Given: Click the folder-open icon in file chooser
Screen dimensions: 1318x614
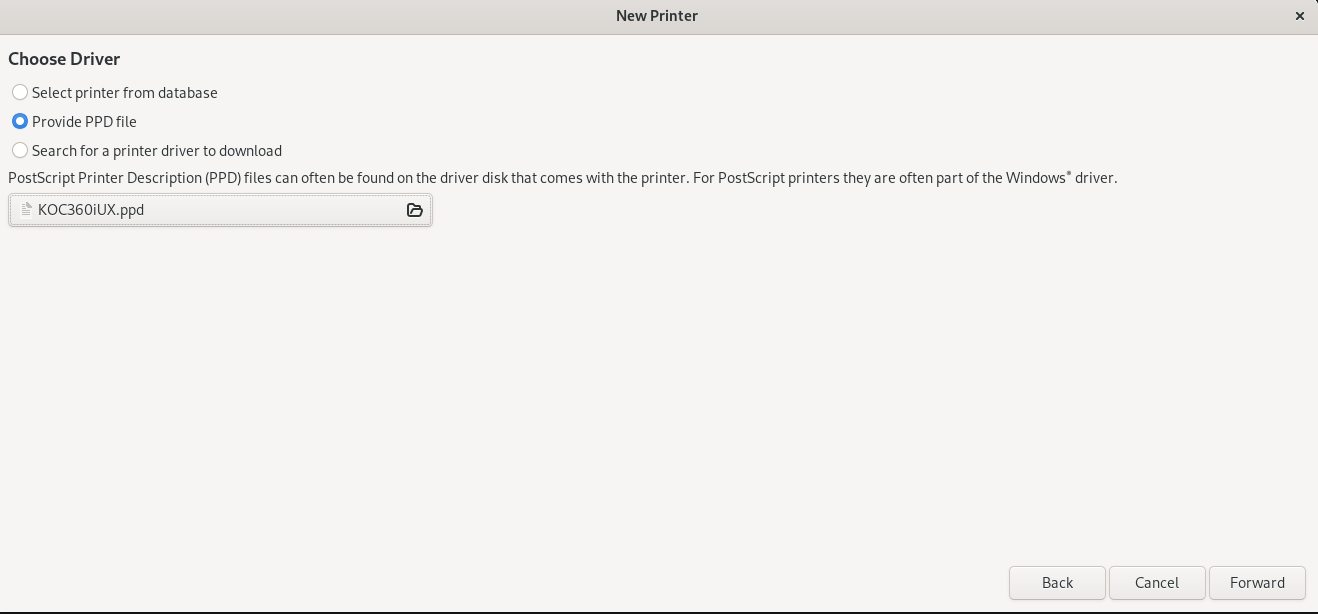Looking at the screenshot, I should click(414, 210).
